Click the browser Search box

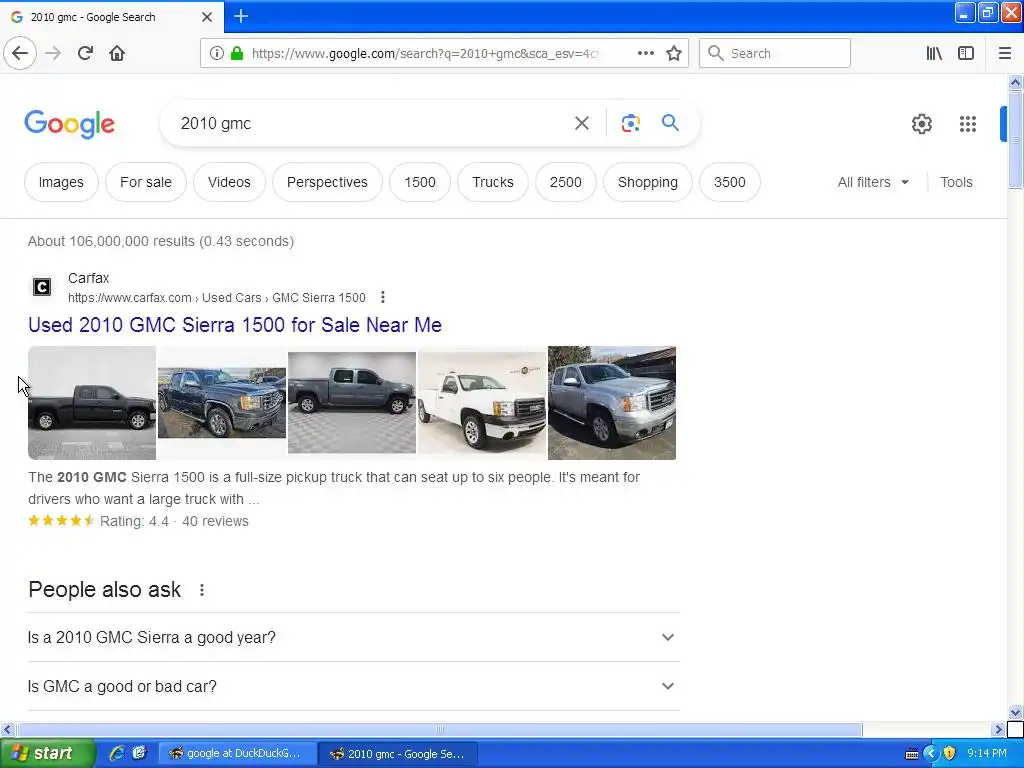775,54
